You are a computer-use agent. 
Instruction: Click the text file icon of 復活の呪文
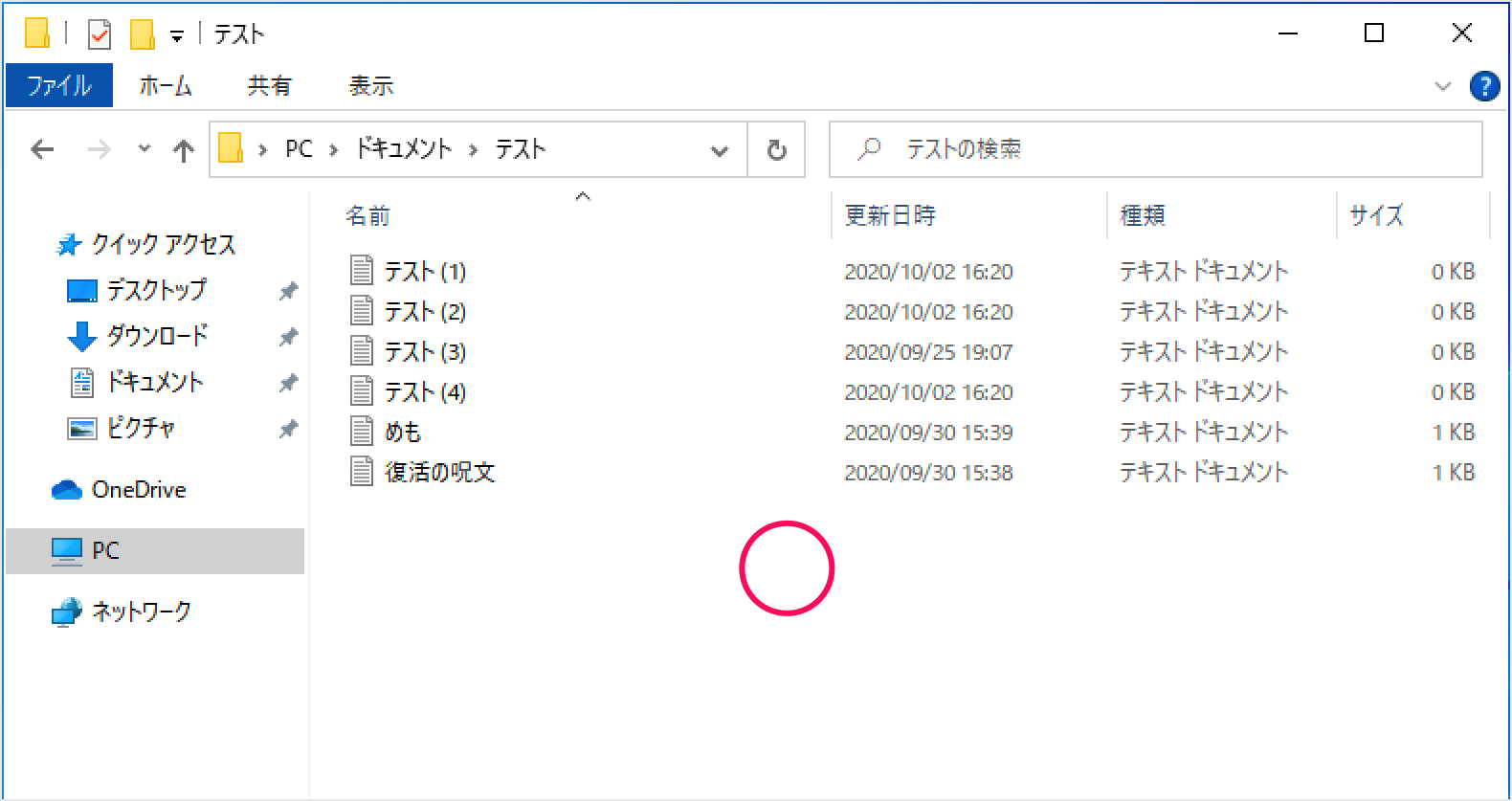click(x=362, y=472)
